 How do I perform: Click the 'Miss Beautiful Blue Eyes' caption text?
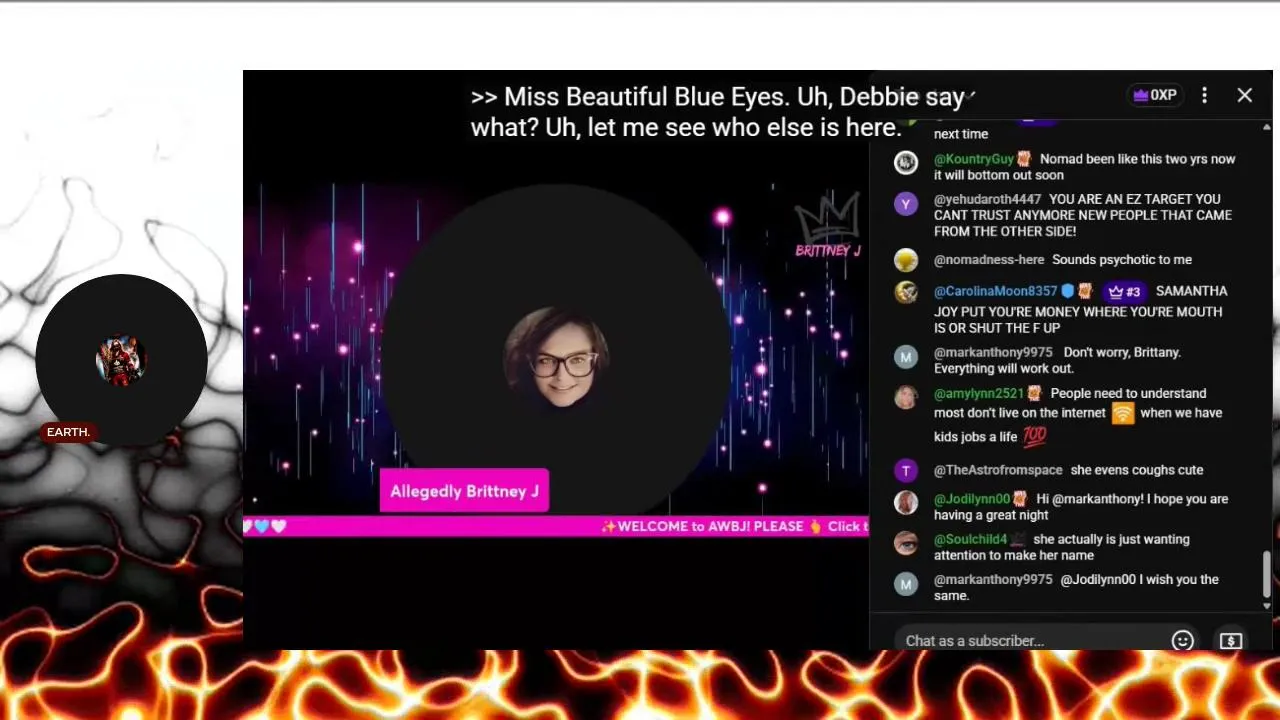pyautogui.click(x=645, y=97)
